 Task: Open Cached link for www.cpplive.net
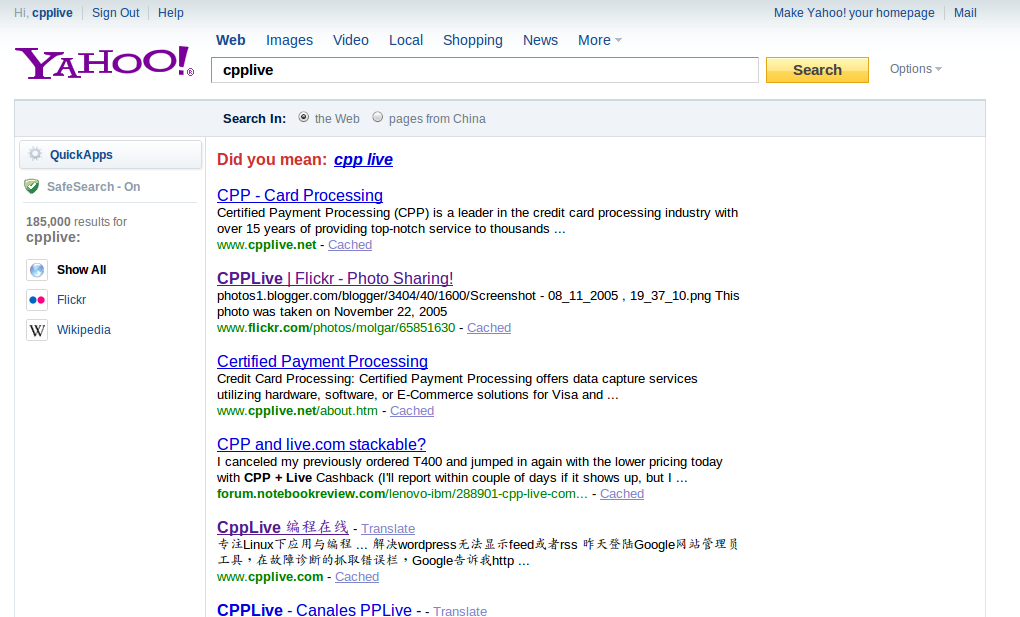350,245
